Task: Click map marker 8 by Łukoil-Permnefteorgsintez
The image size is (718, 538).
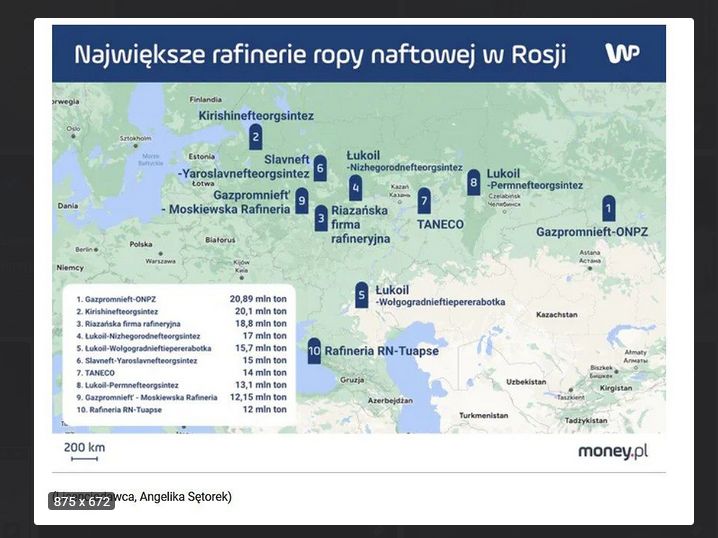Action: tap(473, 182)
